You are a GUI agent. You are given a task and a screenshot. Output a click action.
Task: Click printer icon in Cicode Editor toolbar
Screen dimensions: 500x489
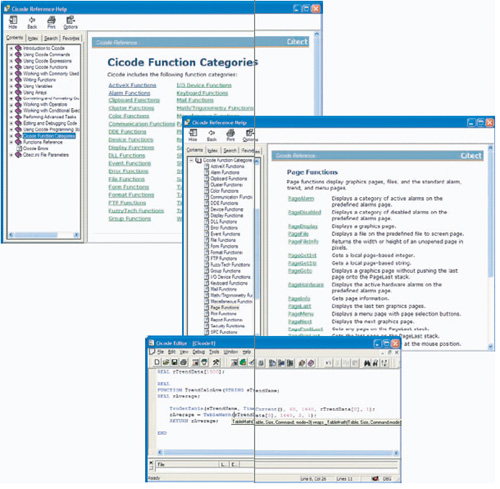[x=183, y=362]
